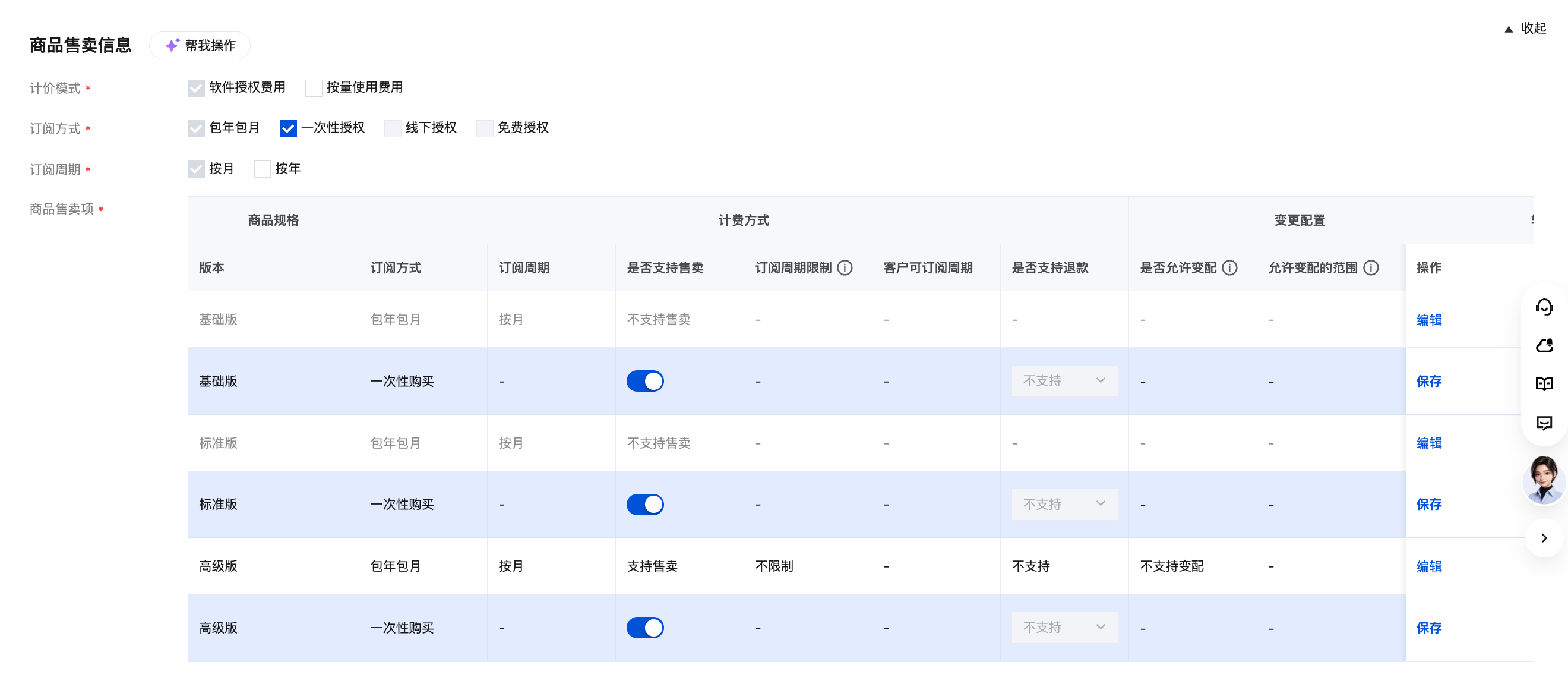
Task: Click the feedback message icon
Action: 1544,423
